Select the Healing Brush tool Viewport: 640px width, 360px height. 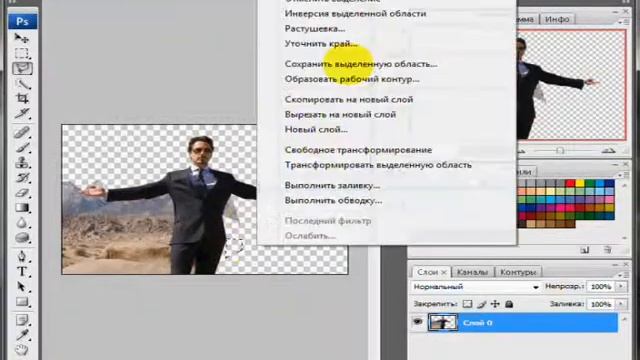point(22,132)
